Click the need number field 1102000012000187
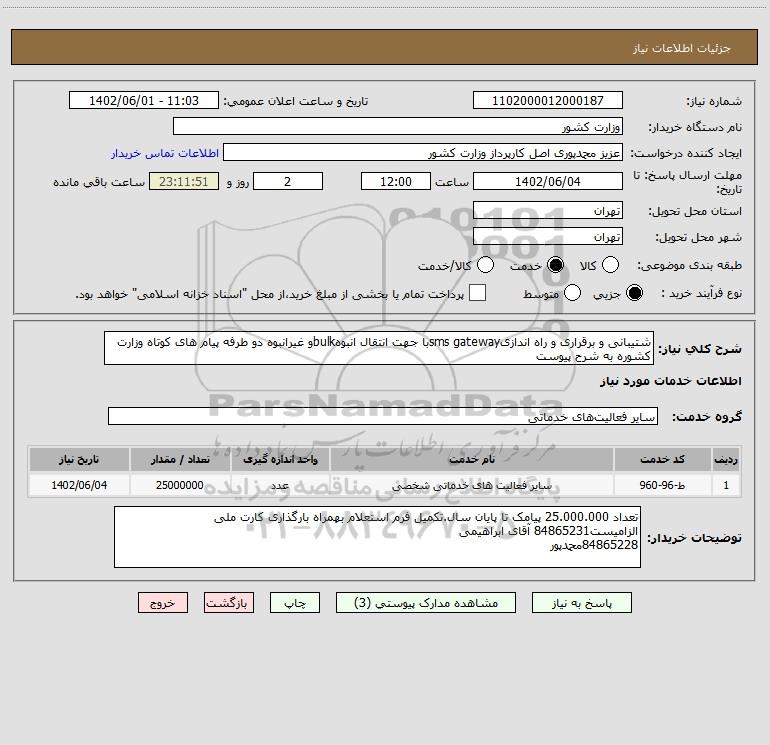 click(548, 100)
